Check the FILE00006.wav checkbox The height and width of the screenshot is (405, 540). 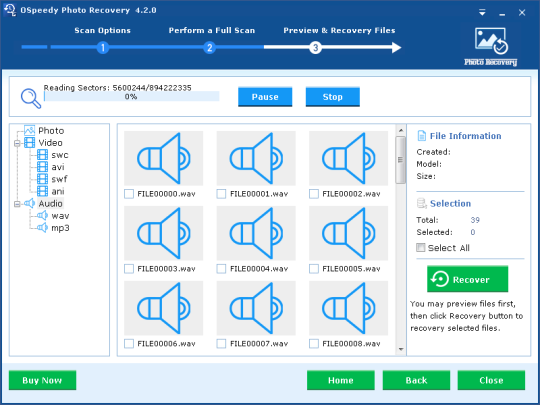[129, 344]
